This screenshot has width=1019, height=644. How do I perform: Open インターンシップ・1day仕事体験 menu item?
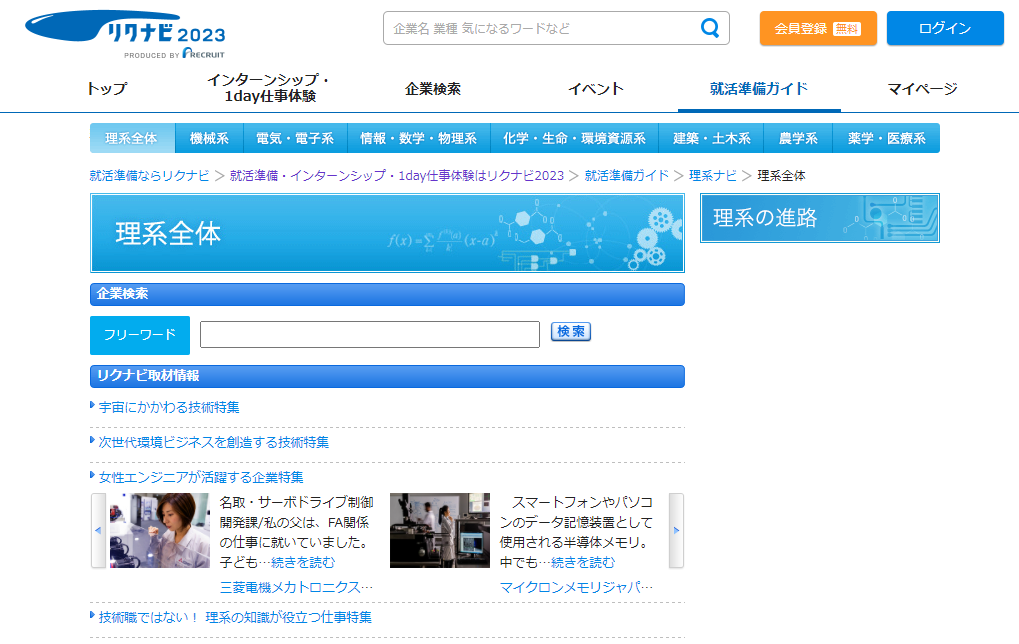(x=270, y=88)
